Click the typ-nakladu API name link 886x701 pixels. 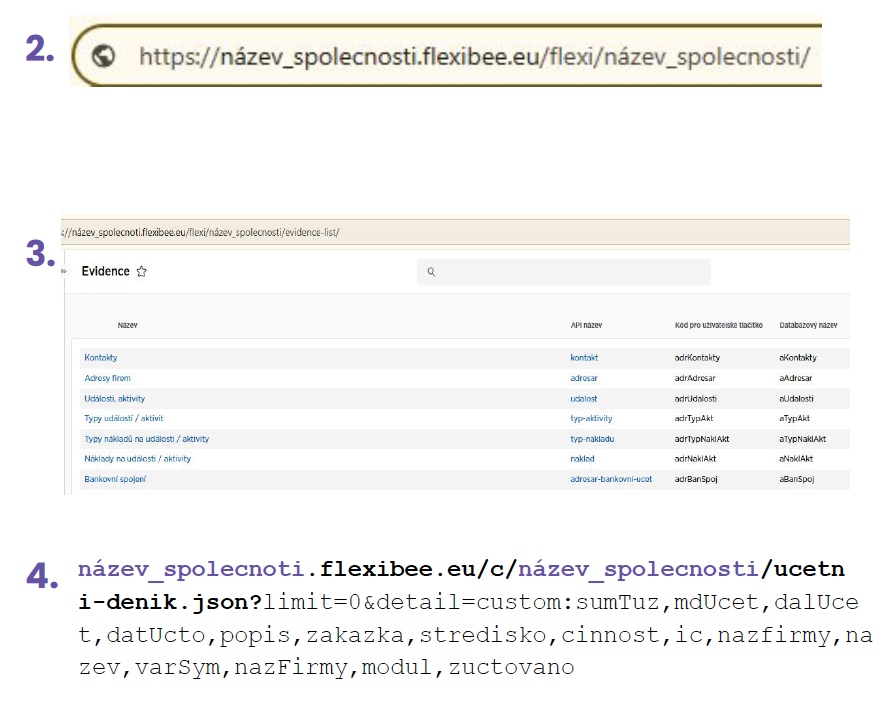click(592, 438)
